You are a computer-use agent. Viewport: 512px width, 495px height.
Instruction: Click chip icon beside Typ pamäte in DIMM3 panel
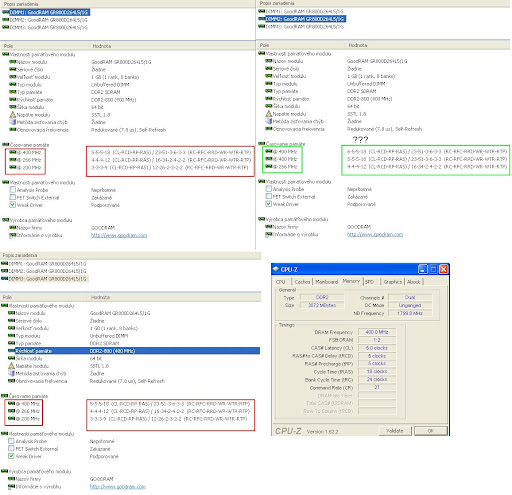pos(11,343)
